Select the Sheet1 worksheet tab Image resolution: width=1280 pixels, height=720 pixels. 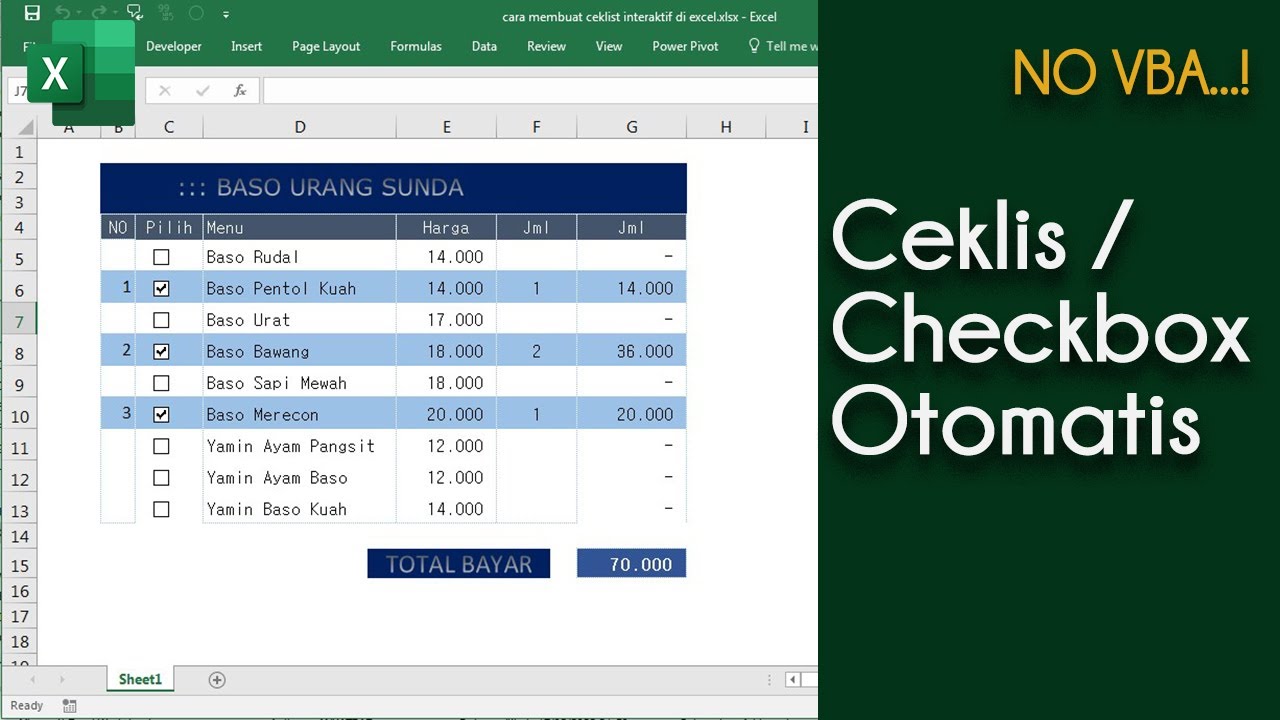(140, 679)
